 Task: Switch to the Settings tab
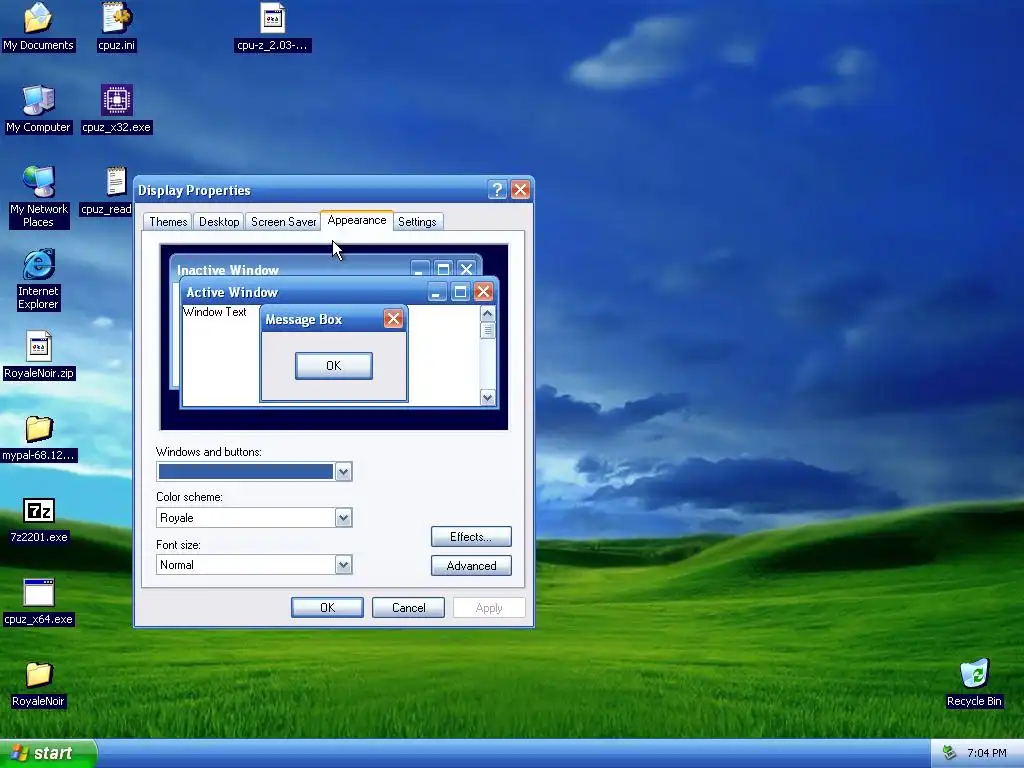click(x=417, y=222)
